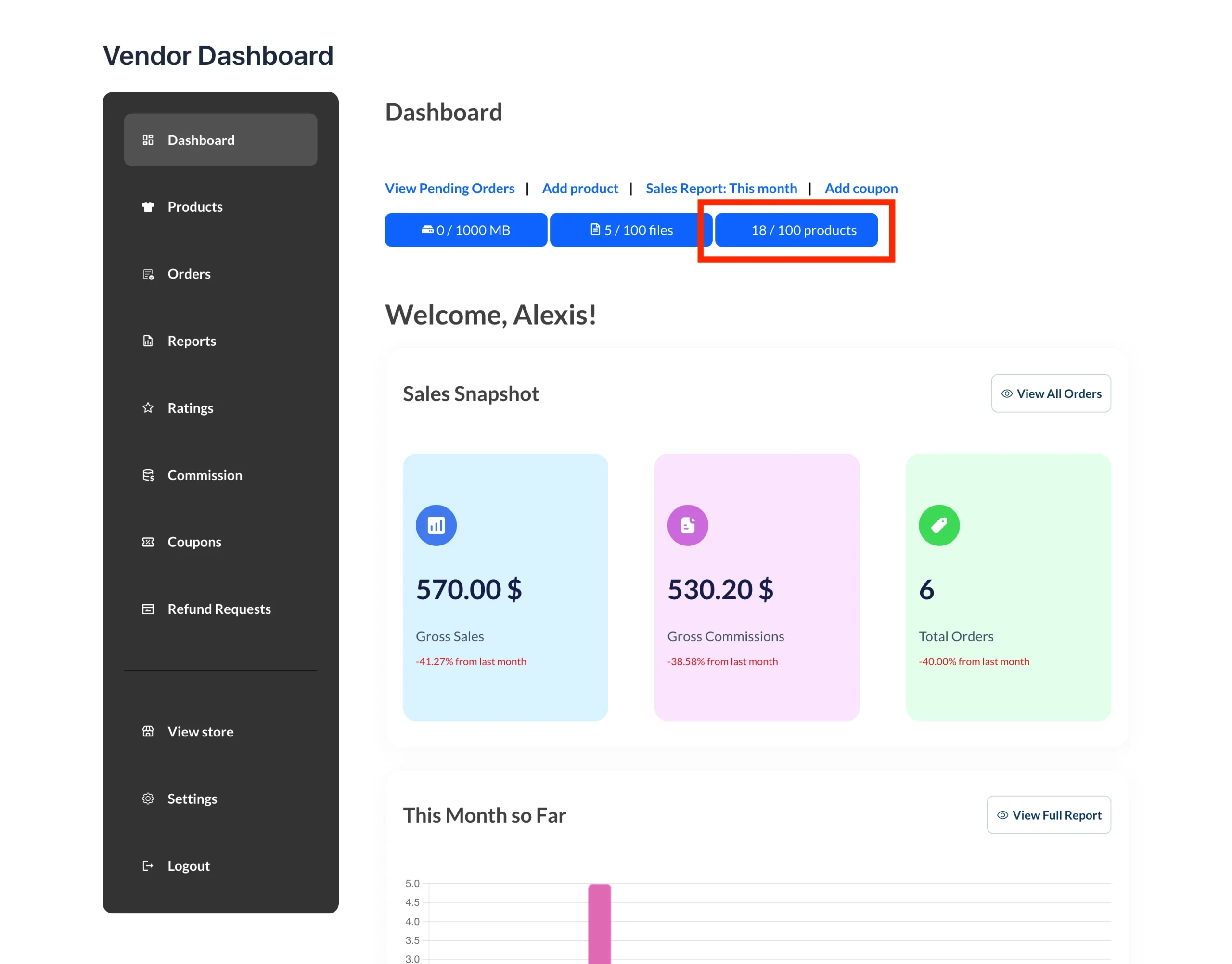Image resolution: width=1232 pixels, height=964 pixels.
Task: Click the Settings gear icon
Action: click(148, 799)
